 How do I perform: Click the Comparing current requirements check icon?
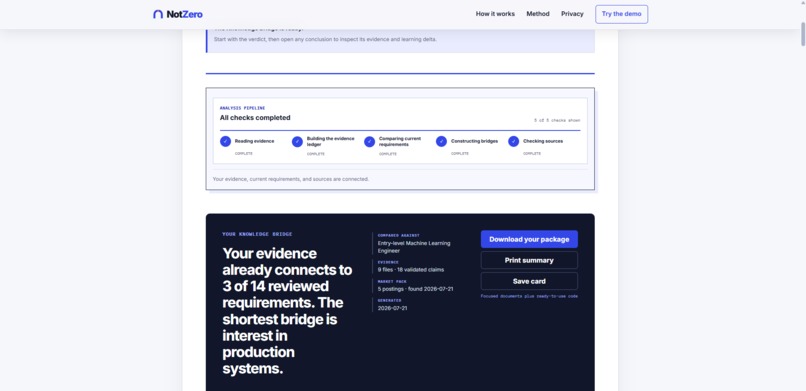(369, 141)
